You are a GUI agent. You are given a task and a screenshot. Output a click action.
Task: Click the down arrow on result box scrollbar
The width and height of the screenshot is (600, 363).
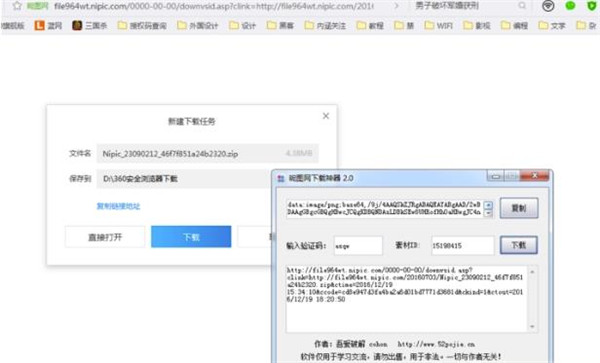[x=532, y=327]
